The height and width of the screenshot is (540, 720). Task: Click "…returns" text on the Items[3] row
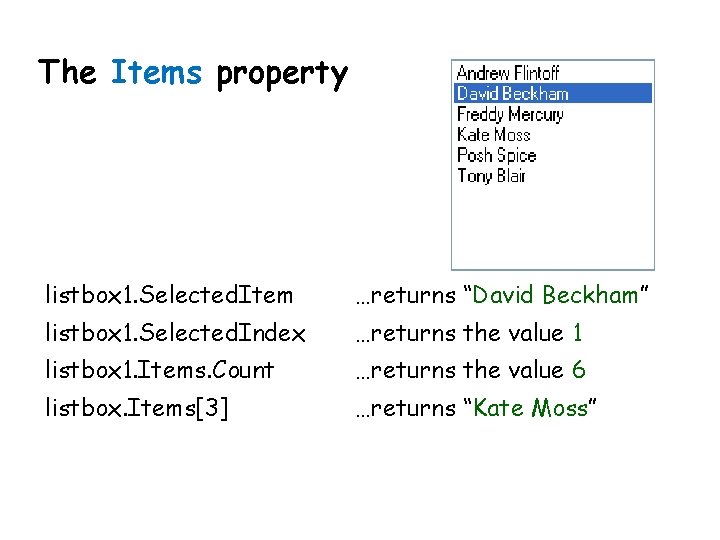[x=405, y=408]
